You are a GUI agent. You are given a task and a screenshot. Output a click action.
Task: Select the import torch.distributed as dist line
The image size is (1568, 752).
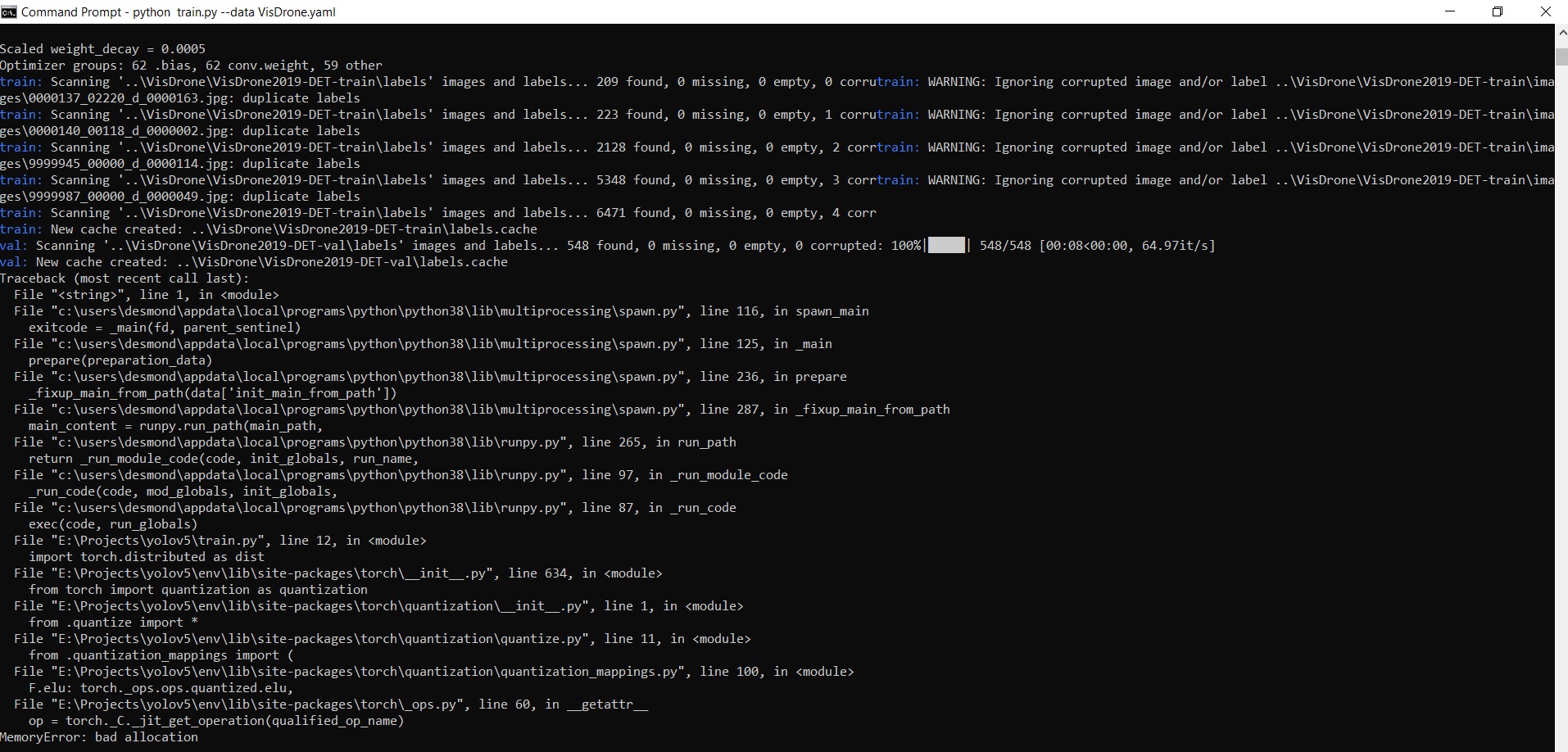point(145,556)
